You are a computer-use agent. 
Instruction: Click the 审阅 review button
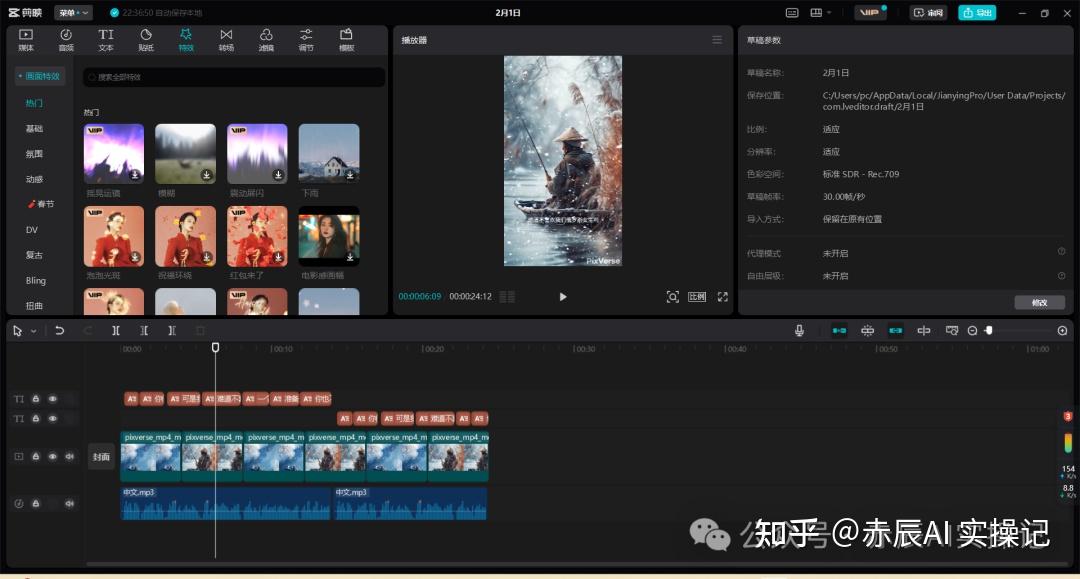928,12
